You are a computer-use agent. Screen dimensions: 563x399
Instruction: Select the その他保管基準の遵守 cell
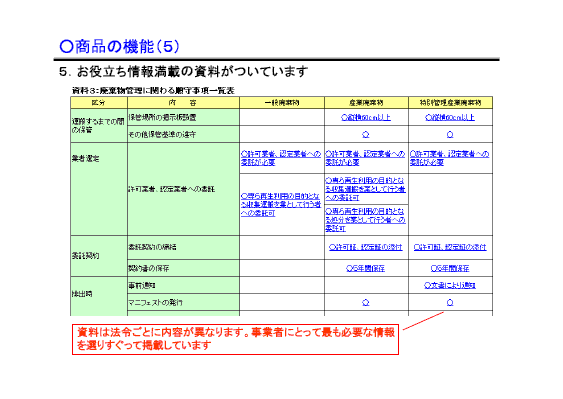[183, 134]
